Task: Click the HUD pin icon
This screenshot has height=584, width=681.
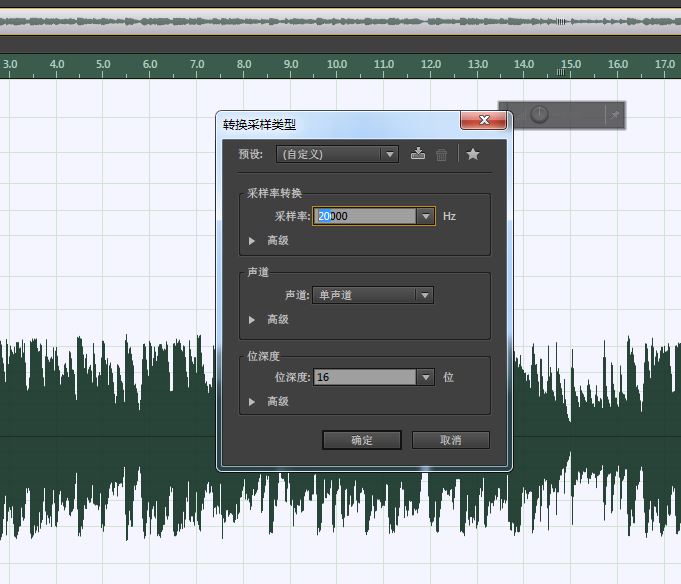Action: (614, 116)
